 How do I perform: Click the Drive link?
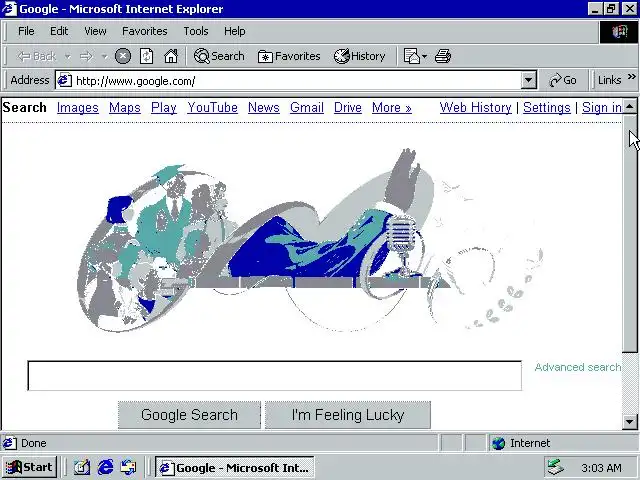pyautogui.click(x=348, y=107)
